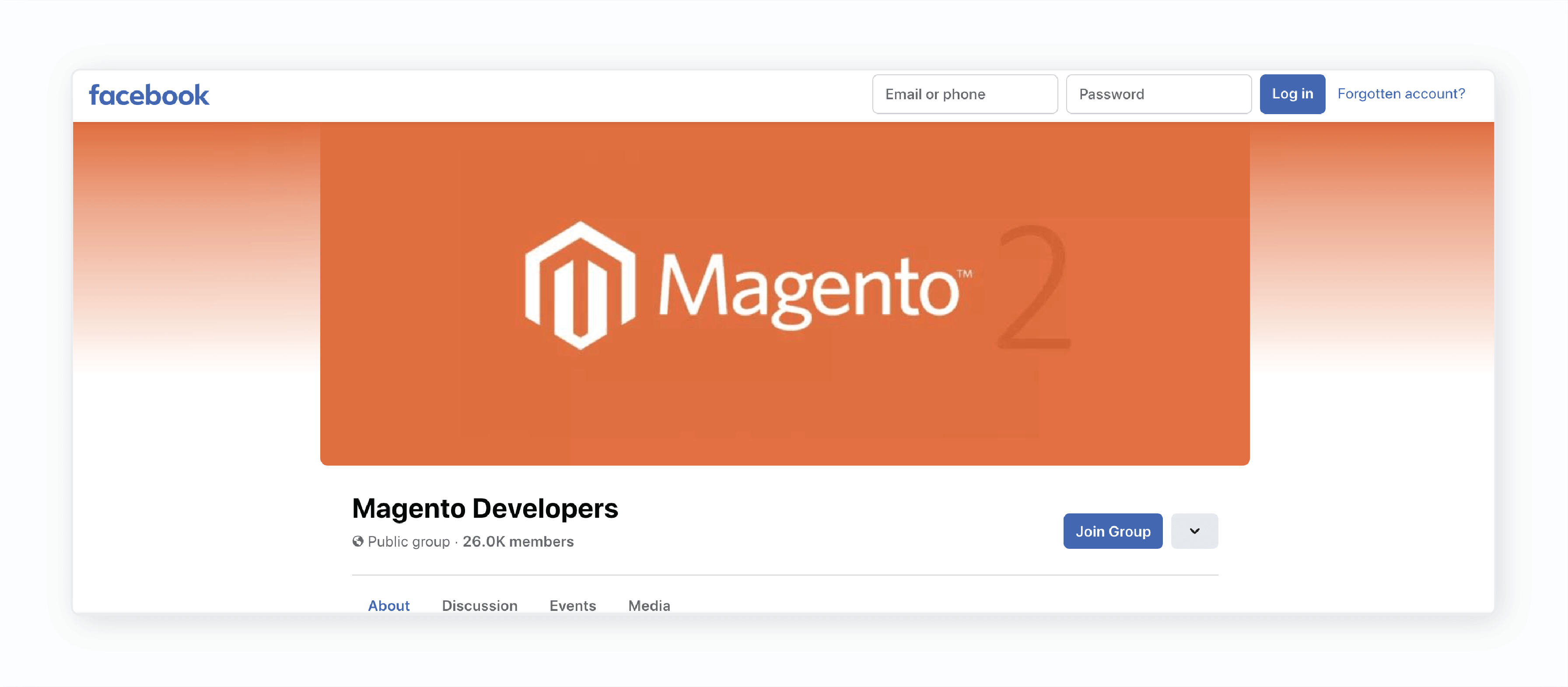Click the globe icon beside Public group
Screen dimensions: 1568x687
coord(358,541)
